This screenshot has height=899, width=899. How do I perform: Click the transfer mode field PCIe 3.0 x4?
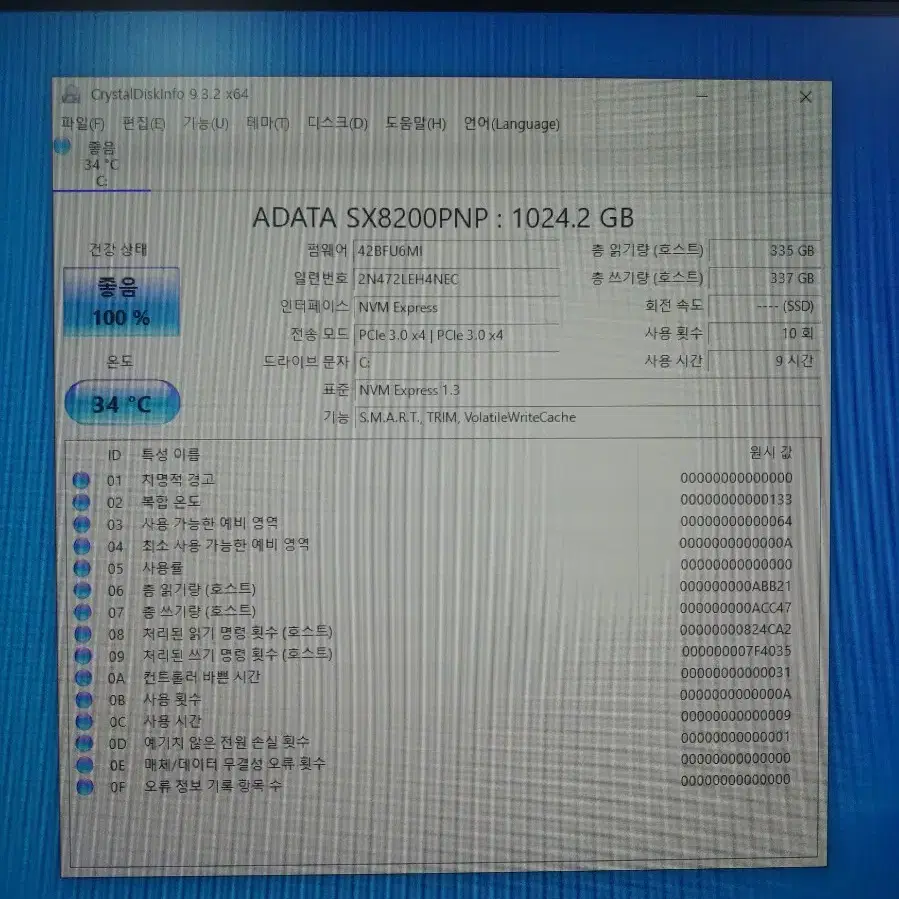coord(456,335)
